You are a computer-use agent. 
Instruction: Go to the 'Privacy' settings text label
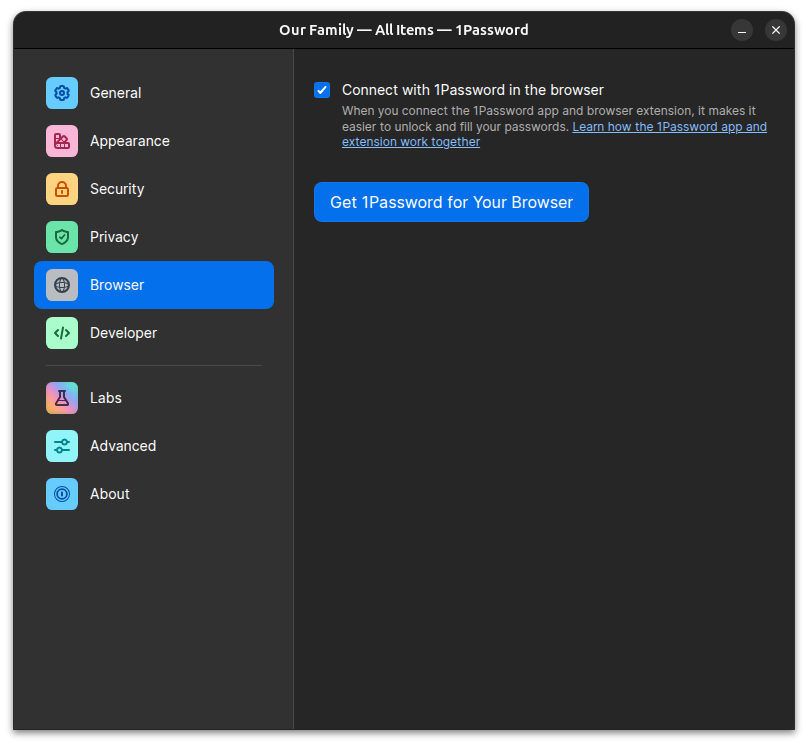click(114, 237)
